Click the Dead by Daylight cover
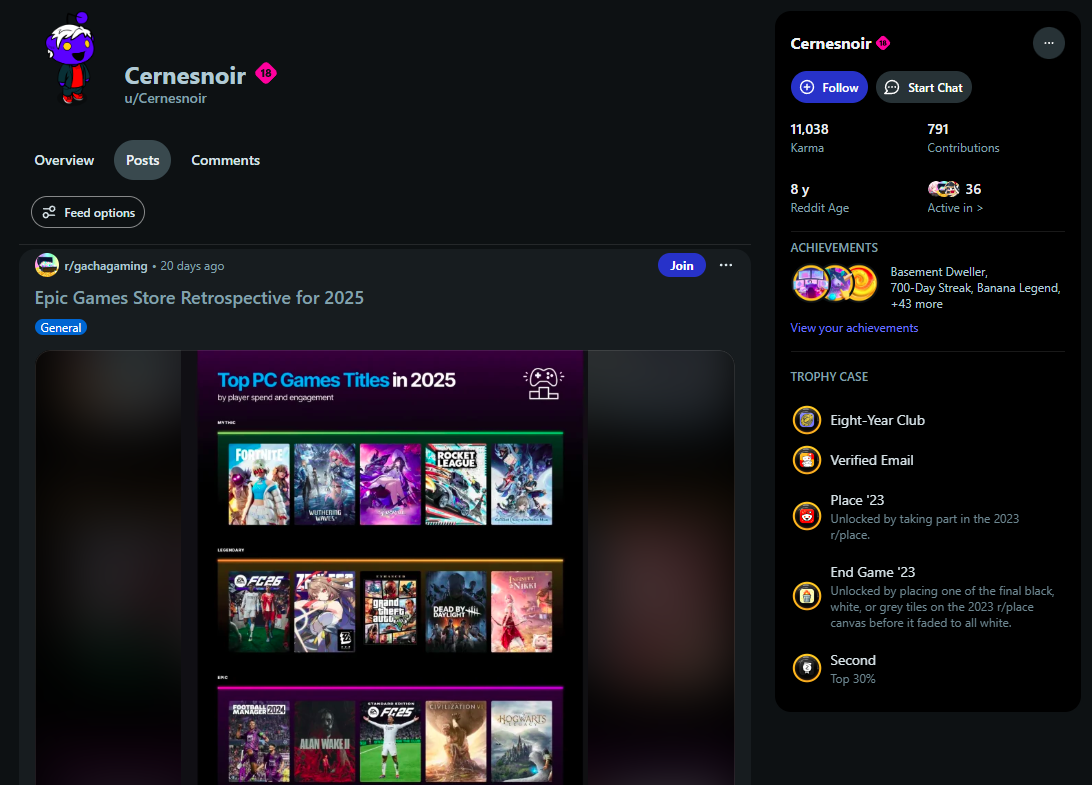1092x785 pixels. click(x=455, y=612)
